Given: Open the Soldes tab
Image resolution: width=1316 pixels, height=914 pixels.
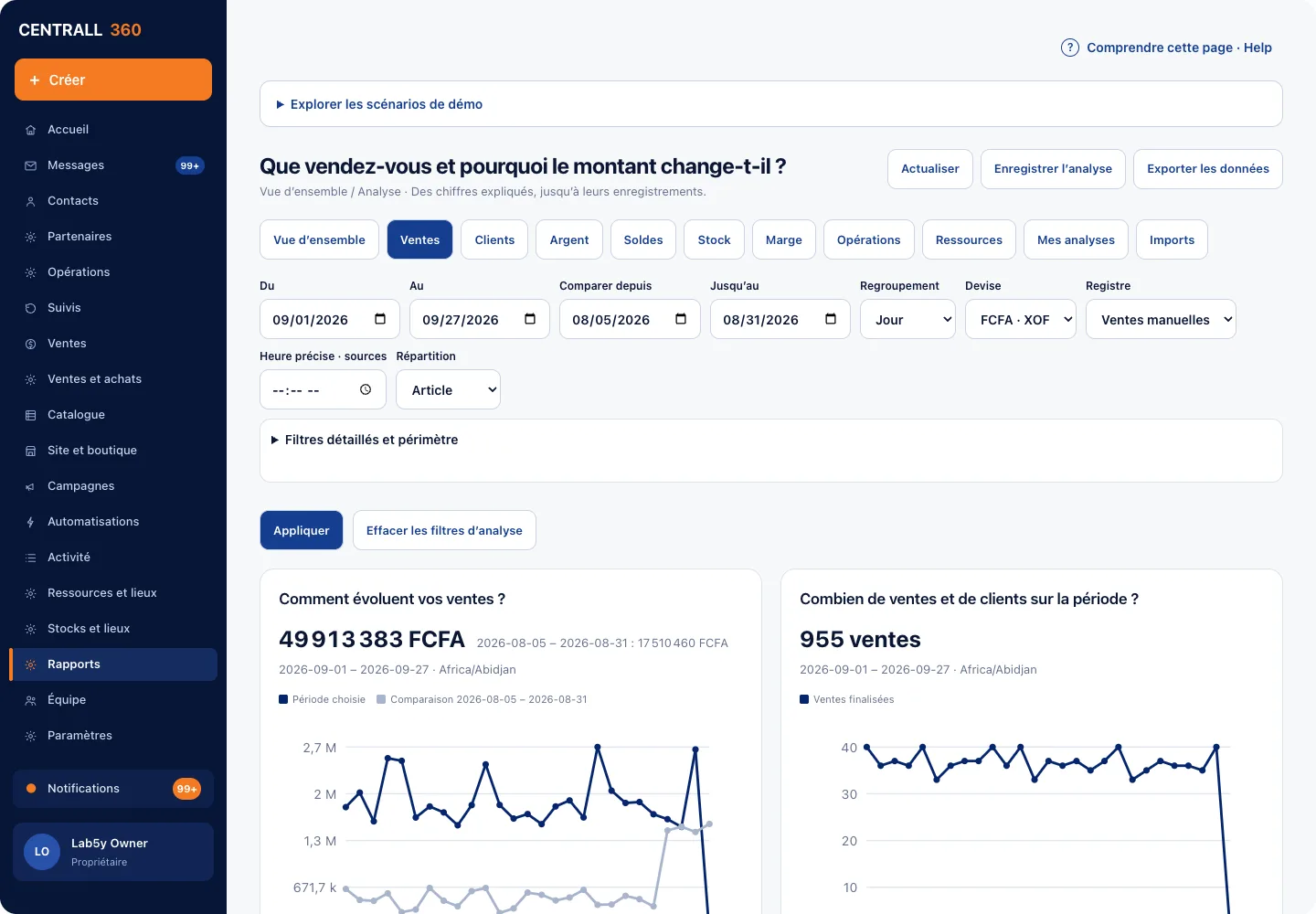Looking at the screenshot, I should (643, 239).
